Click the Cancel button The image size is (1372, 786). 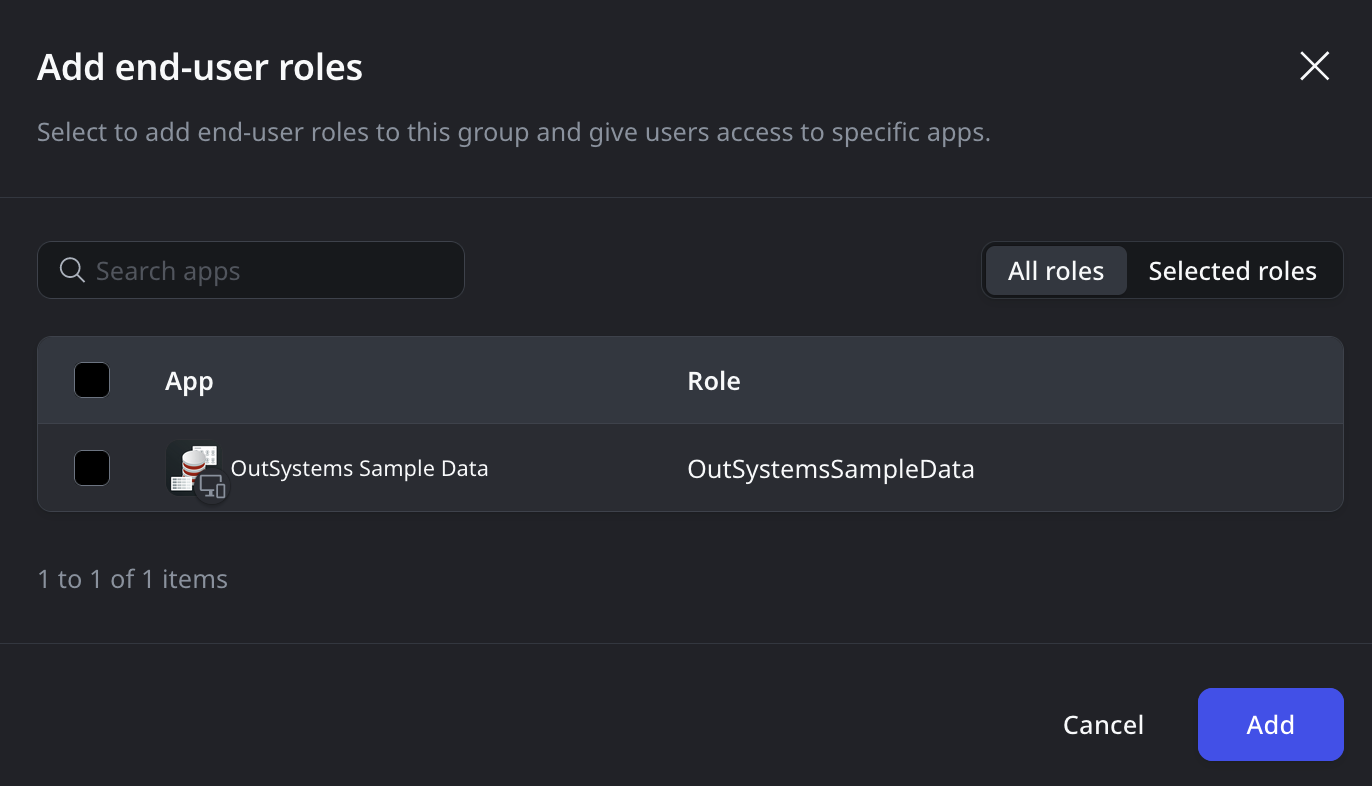coord(1103,724)
